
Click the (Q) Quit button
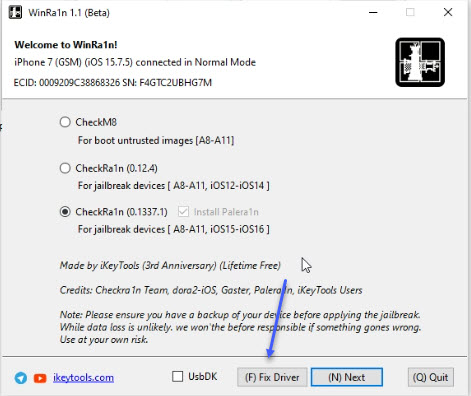tap(430, 377)
